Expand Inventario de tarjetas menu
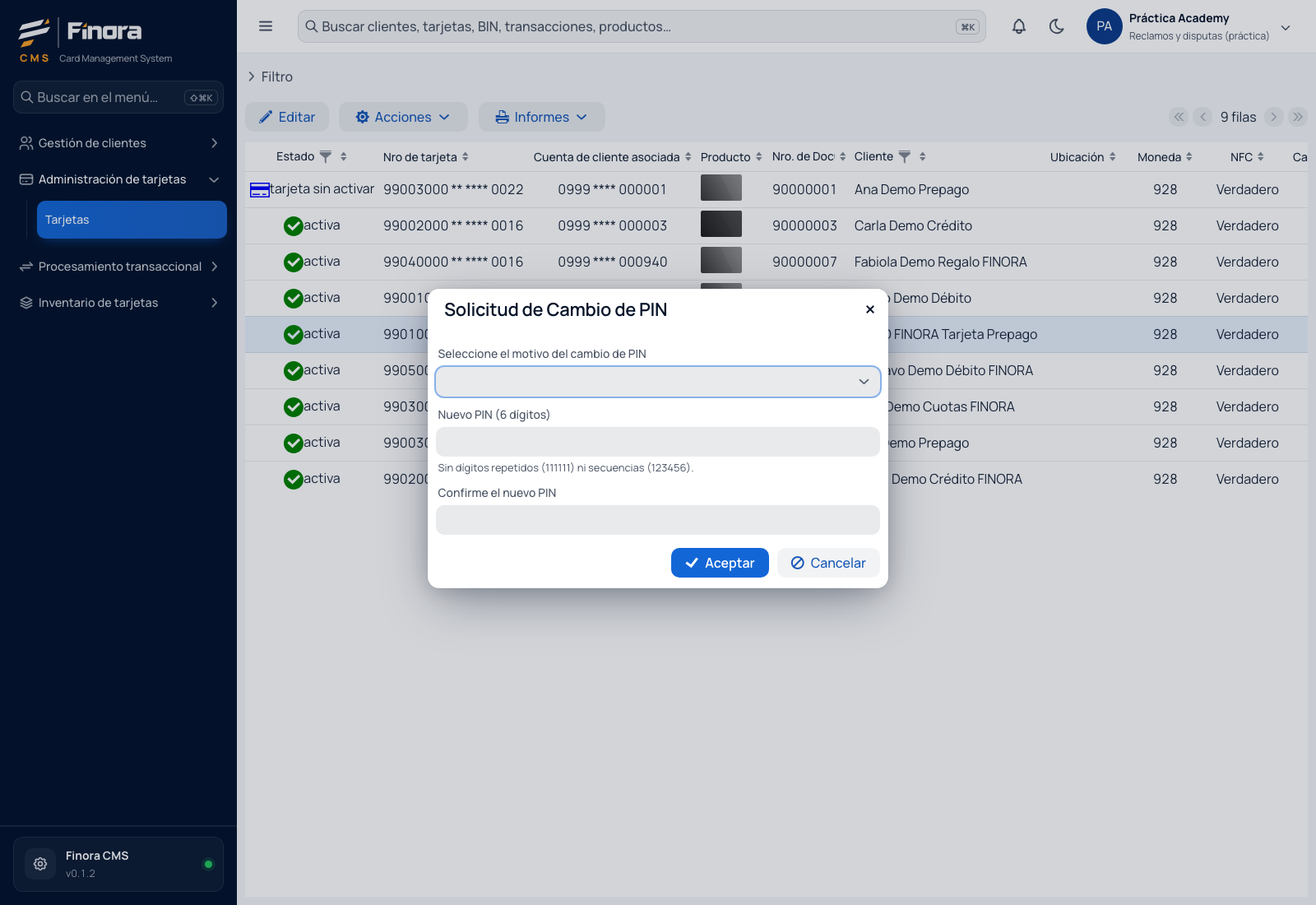1316x905 pixels. click(118, 303)
